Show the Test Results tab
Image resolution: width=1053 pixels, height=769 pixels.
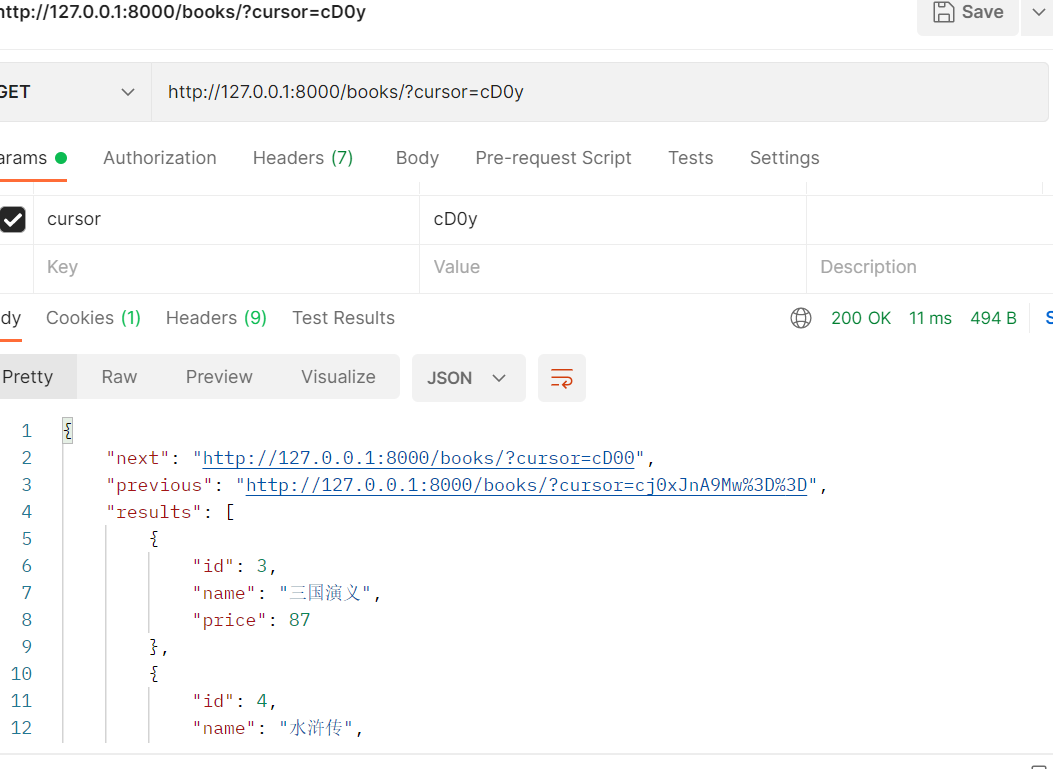343,318
